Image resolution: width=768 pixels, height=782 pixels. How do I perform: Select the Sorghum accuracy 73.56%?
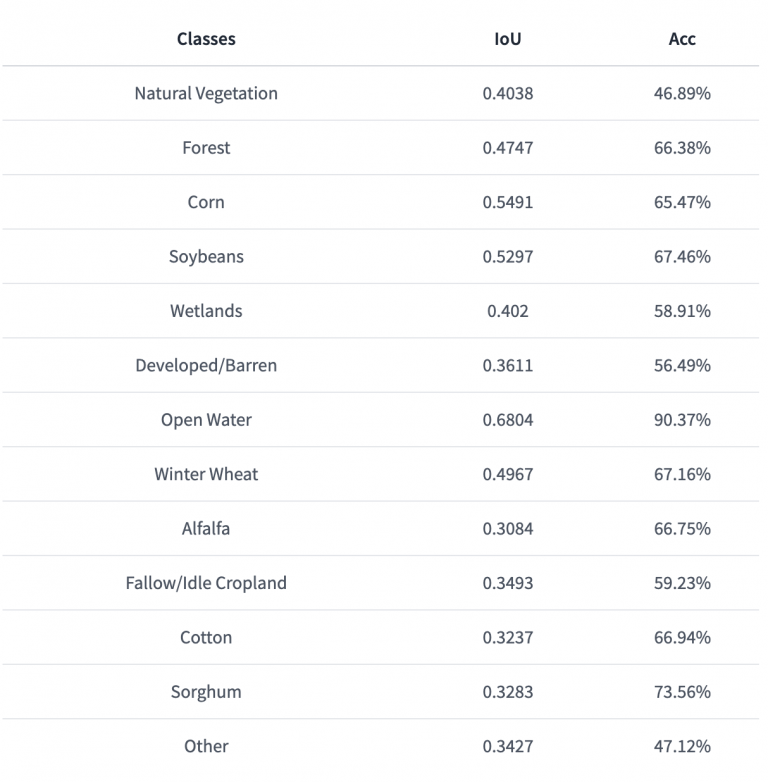pos(682,692)
